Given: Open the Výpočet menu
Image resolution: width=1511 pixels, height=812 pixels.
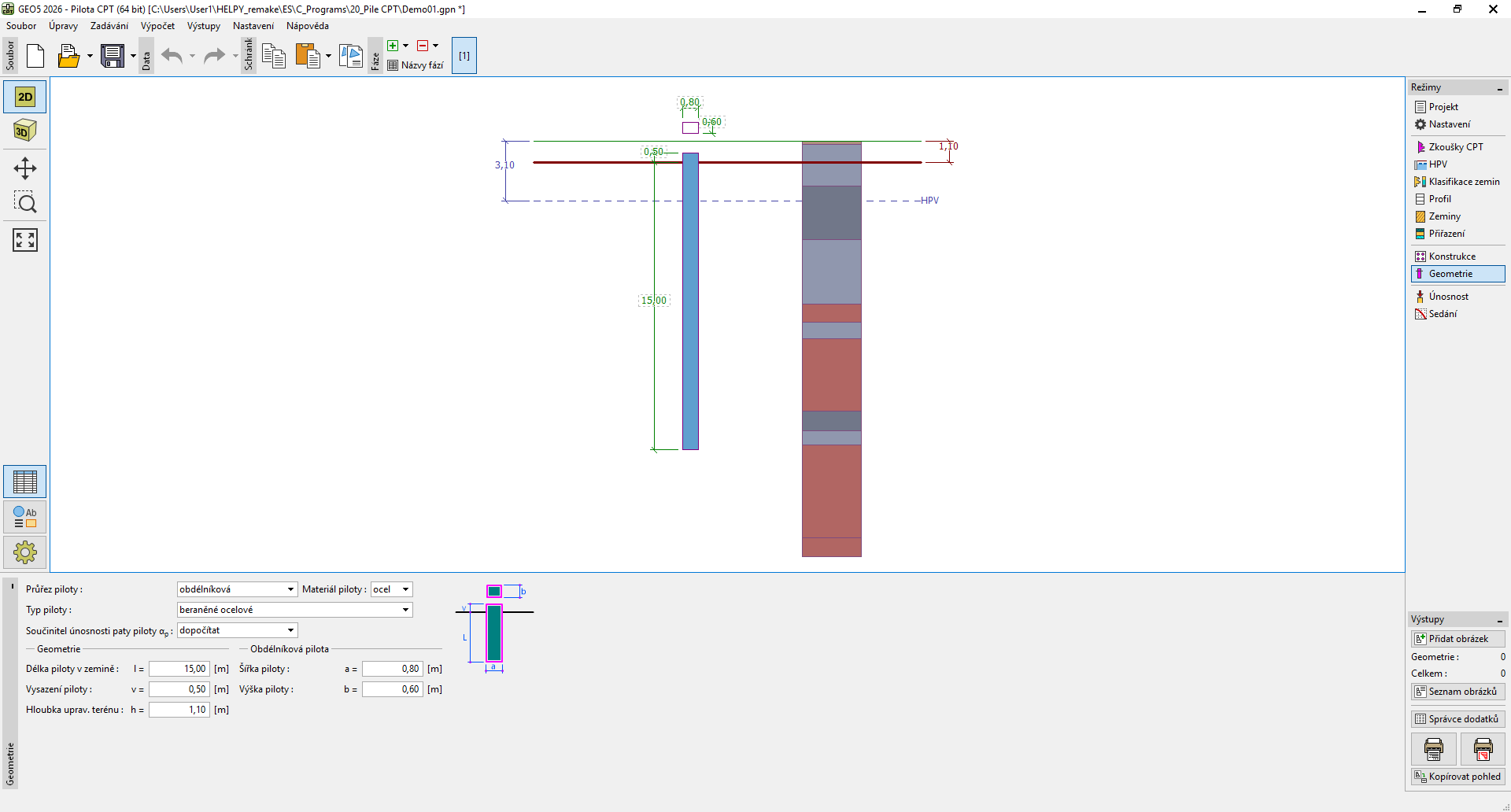Looking at the screenshot, I should coord(157,26).
